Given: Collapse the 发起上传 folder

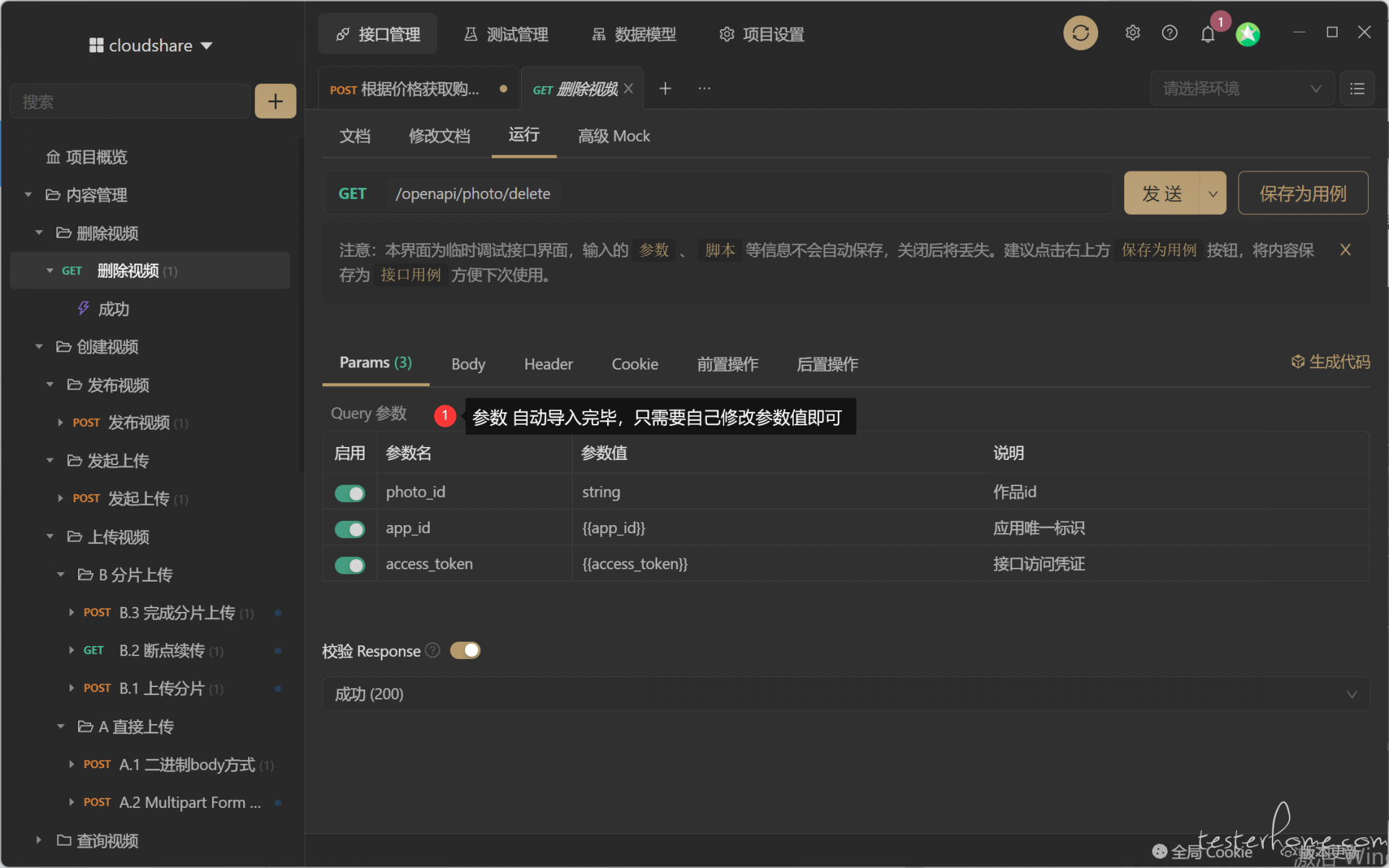Looking at the screenshot, I should (x=50, y=460).
